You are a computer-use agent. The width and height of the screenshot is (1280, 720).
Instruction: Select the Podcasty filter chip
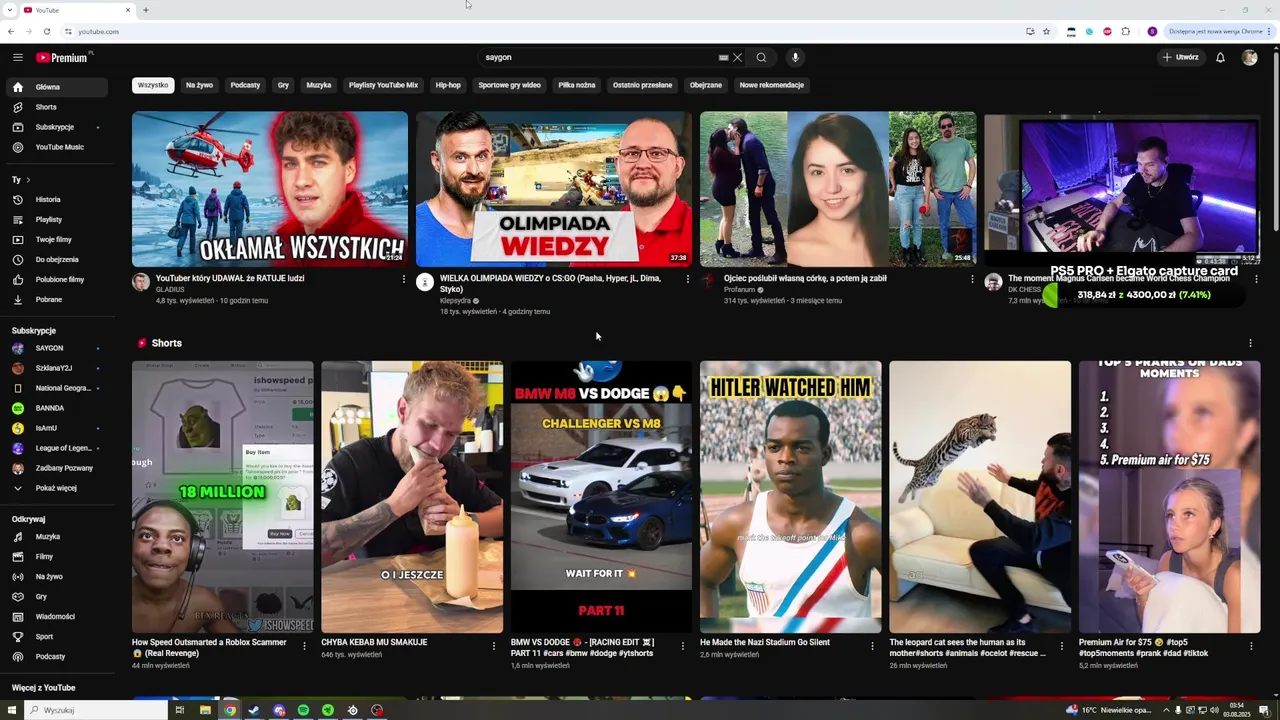[x=245, y=85]
